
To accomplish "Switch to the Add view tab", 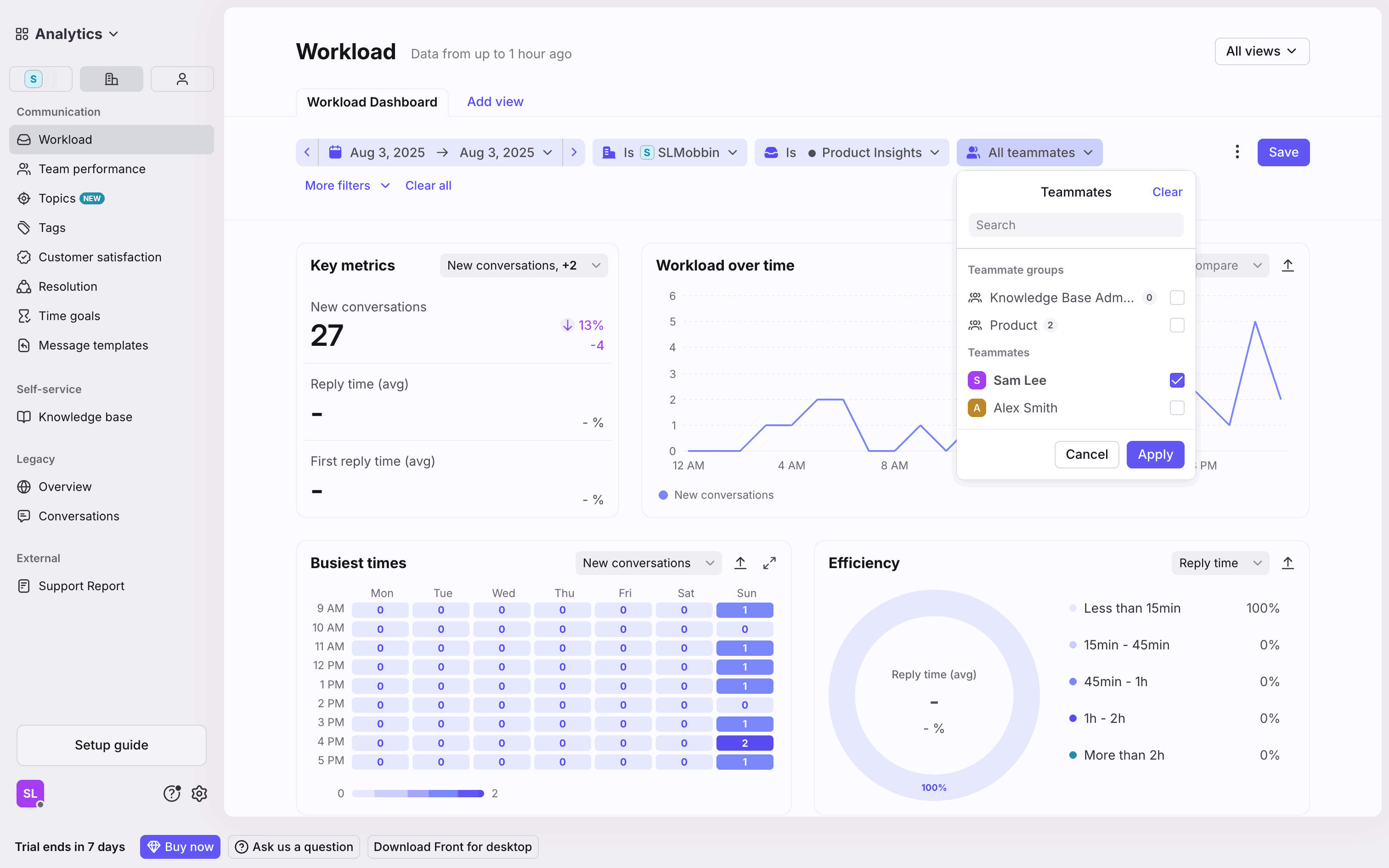I will point(495,101).
